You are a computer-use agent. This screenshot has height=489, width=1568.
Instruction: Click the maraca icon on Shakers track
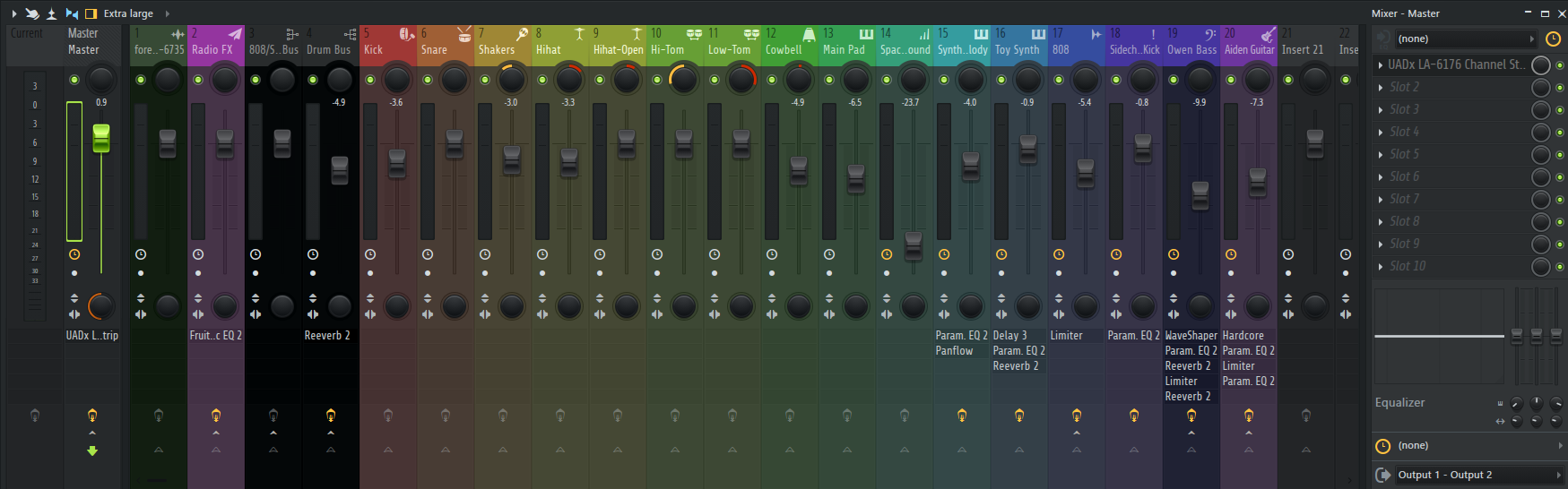(522, 34)
